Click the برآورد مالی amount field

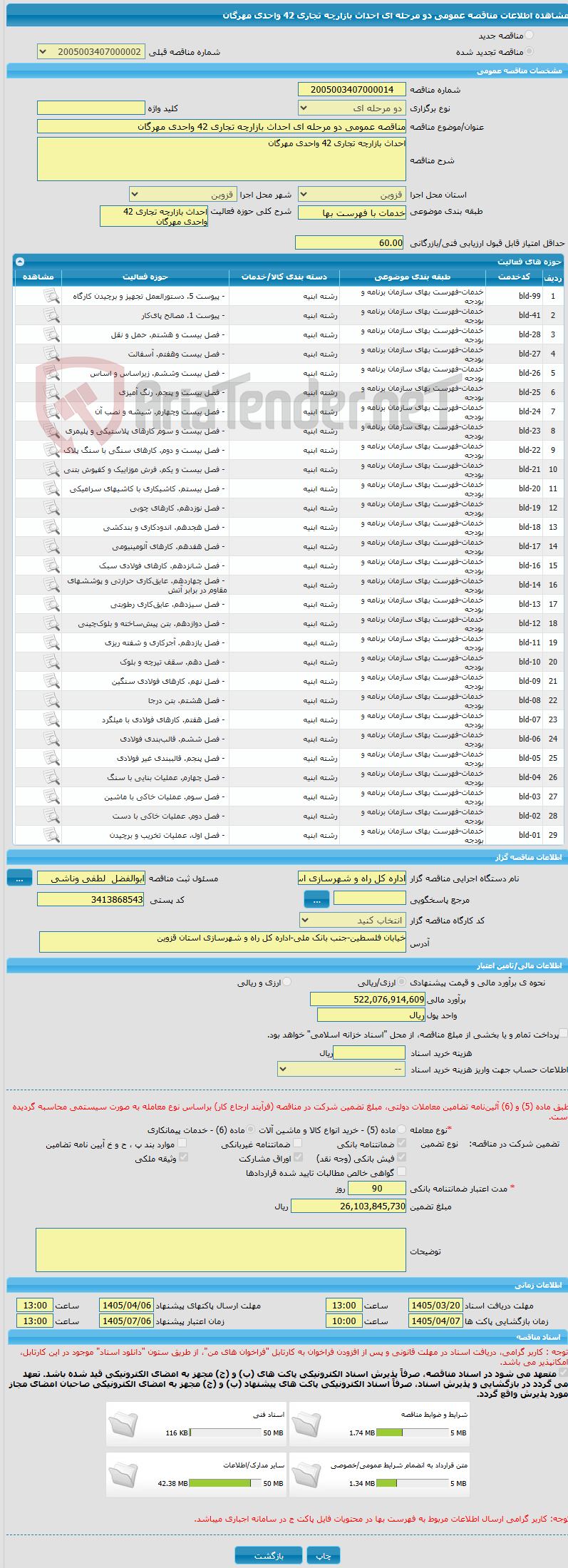(x=368, y=999)
